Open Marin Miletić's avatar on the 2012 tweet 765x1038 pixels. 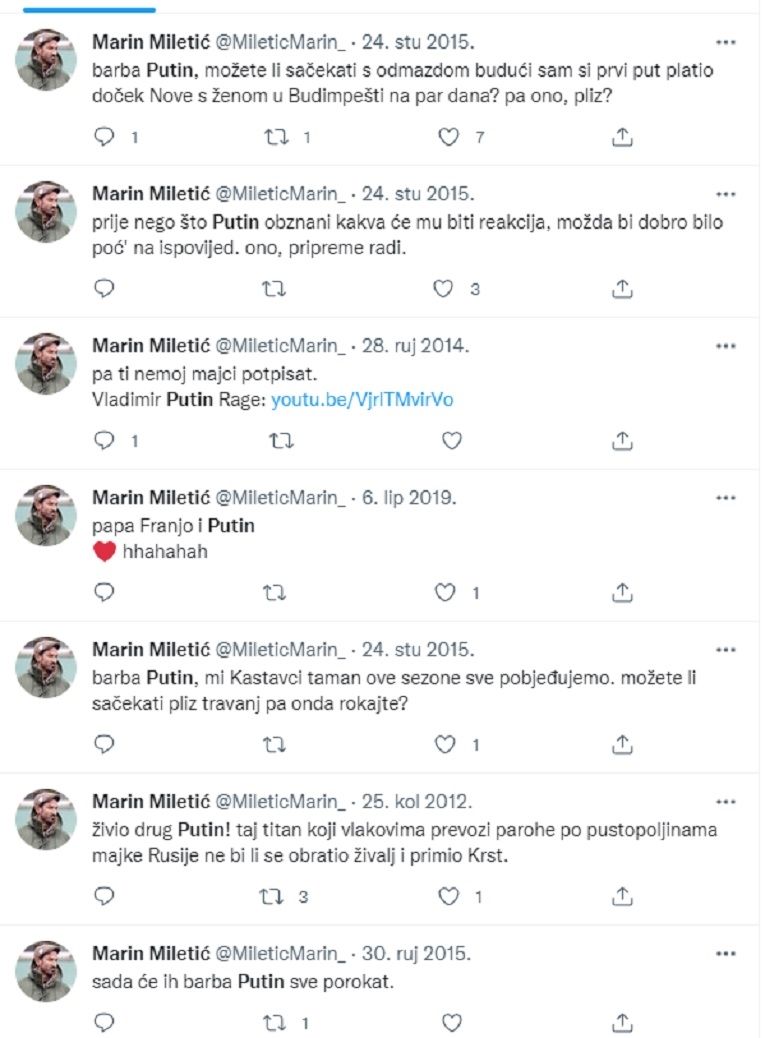[46, 819]
